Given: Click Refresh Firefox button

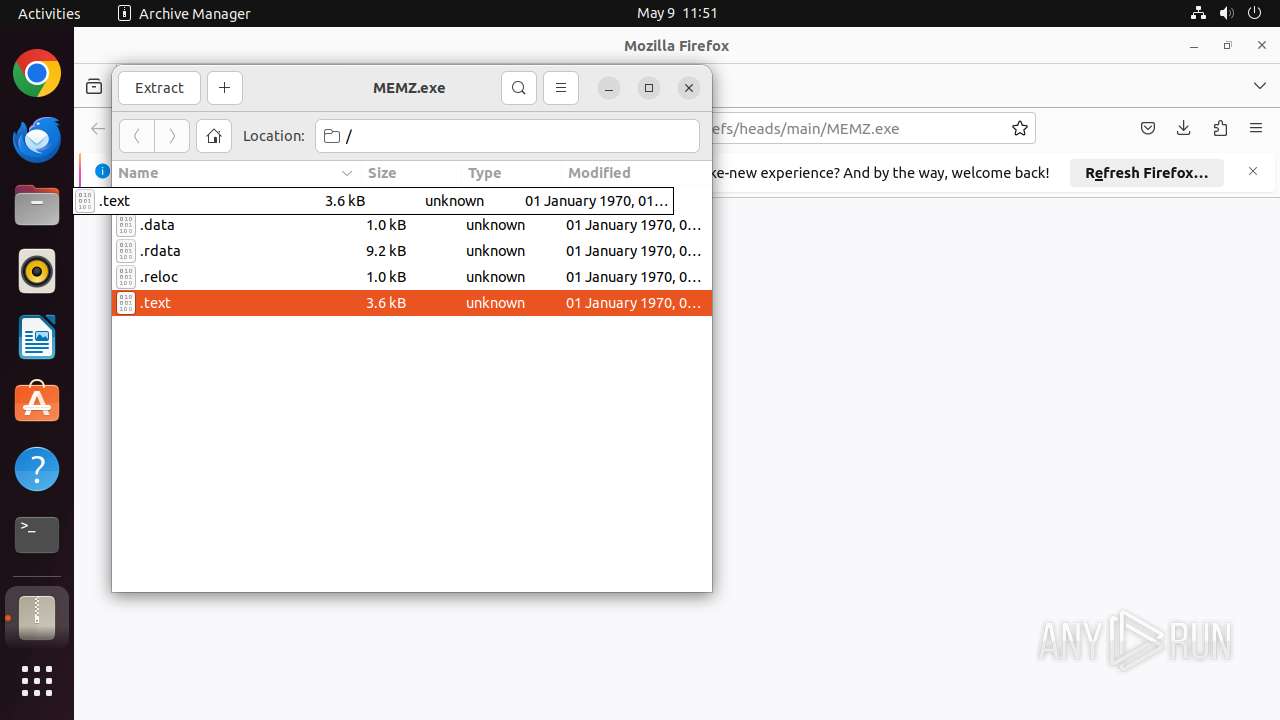Looking at the screenshot, I should pyautogui.click(x=1147, y=173).
